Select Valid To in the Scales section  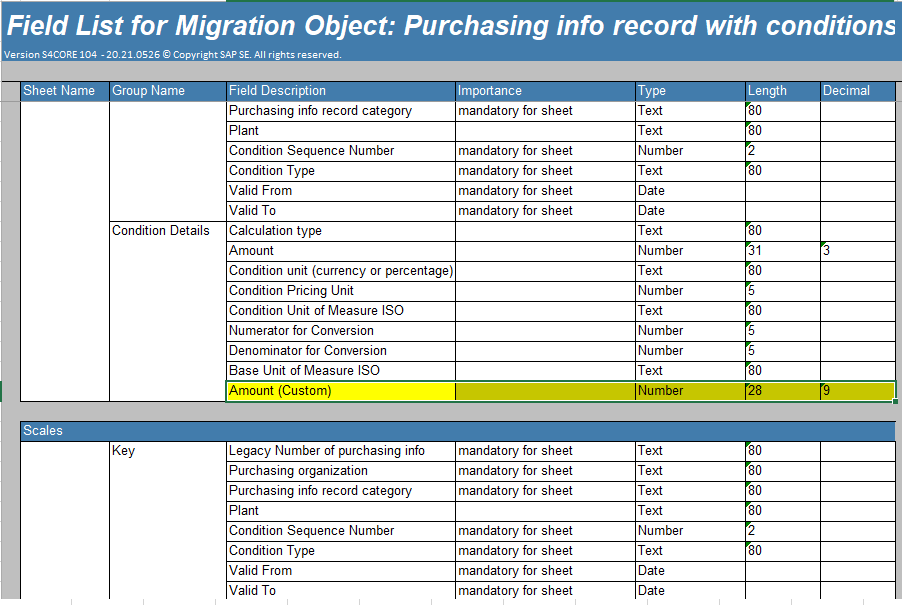click(341, 591)
